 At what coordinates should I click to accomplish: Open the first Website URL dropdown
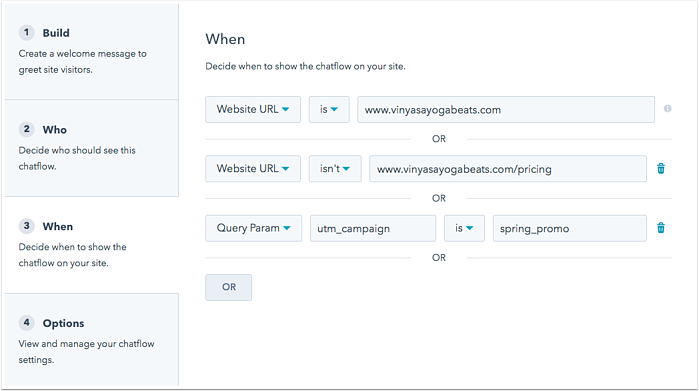pos(253,109)
